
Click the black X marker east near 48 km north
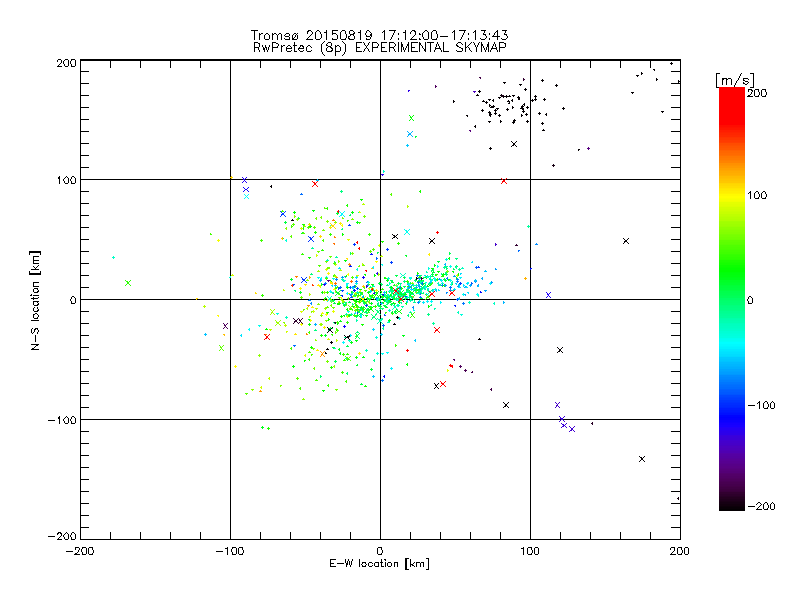click(626, 241)
